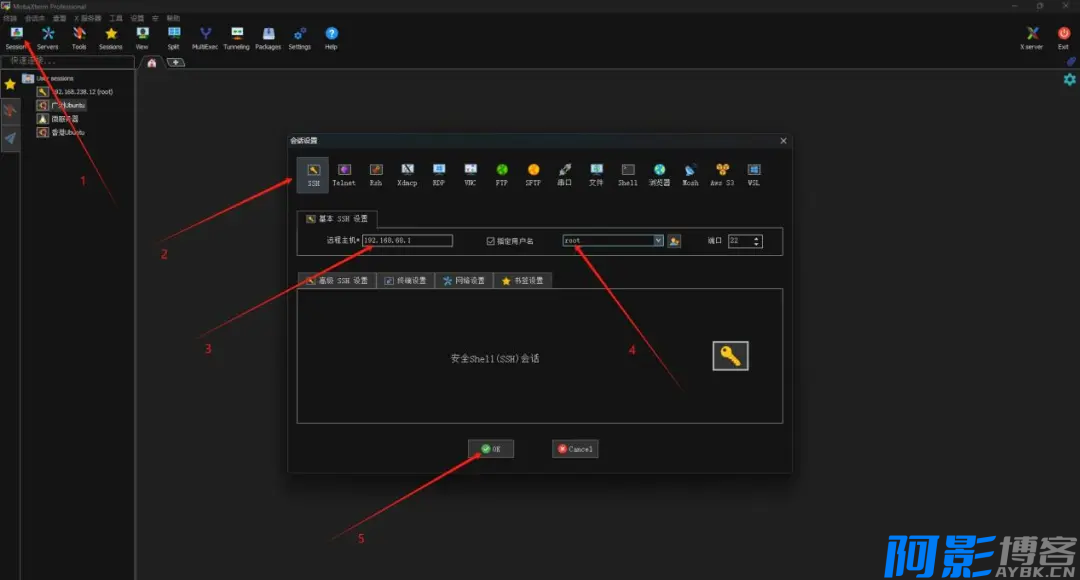Close the 会话设置 dialog
This screenshot has width=1080, height=580.
pyautogui.click(x=783, y=141)
